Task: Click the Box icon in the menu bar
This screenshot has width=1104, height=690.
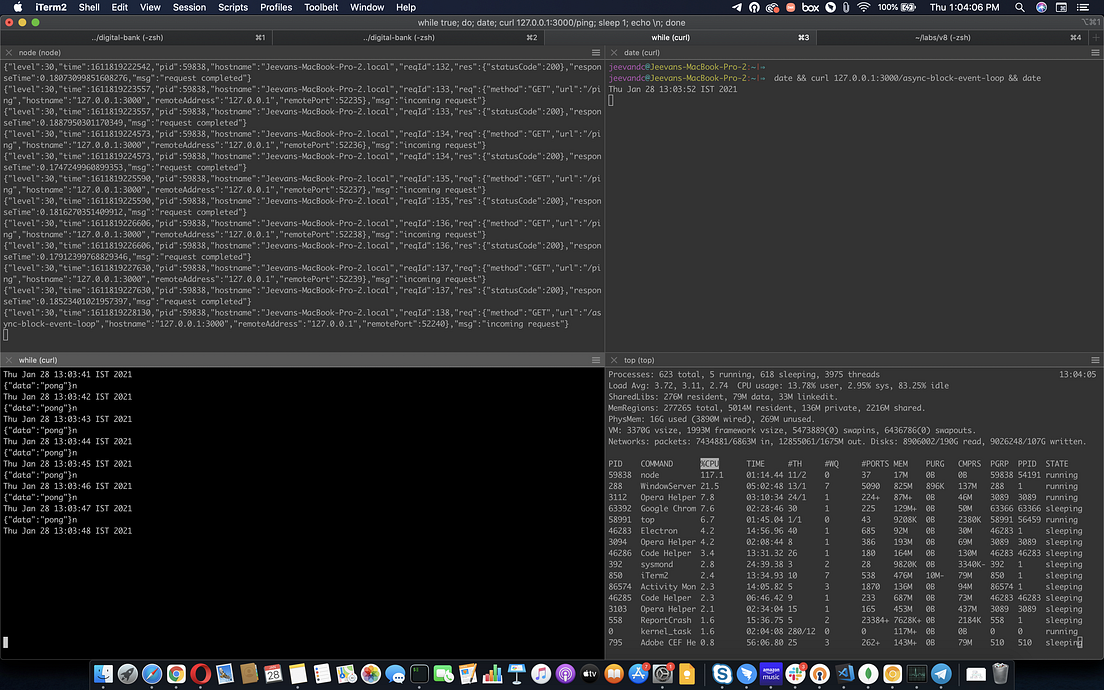Action: (x=809, y=7)
